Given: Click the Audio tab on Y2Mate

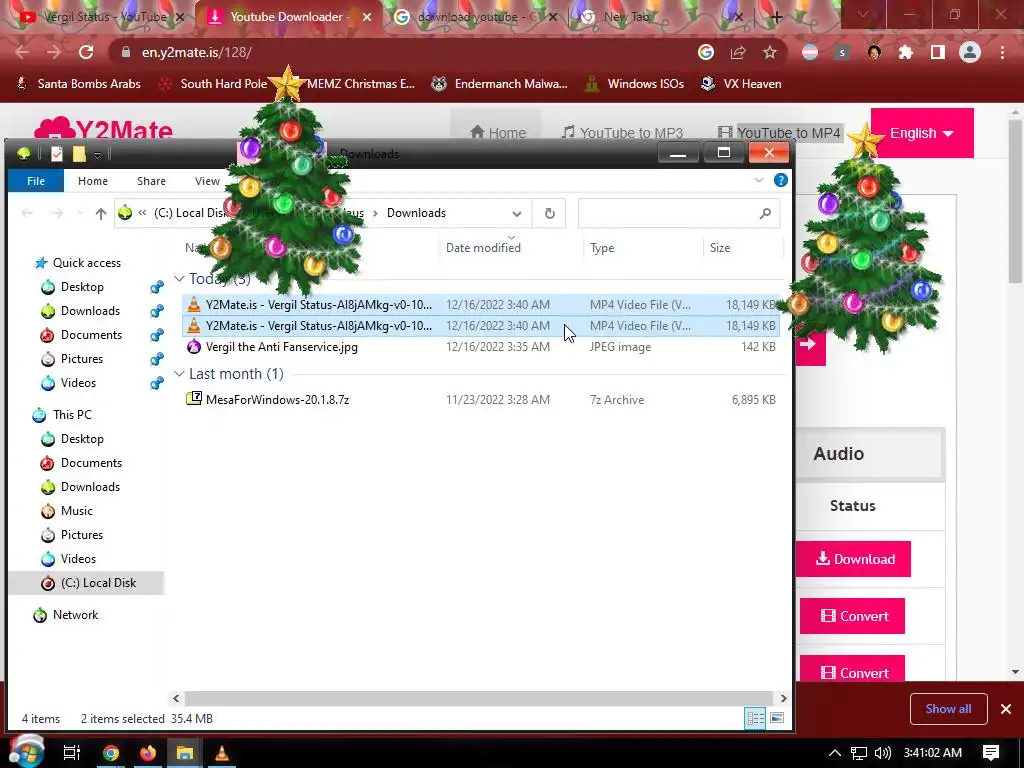Looking at the screenshot, I should click(x=839, y=453).
